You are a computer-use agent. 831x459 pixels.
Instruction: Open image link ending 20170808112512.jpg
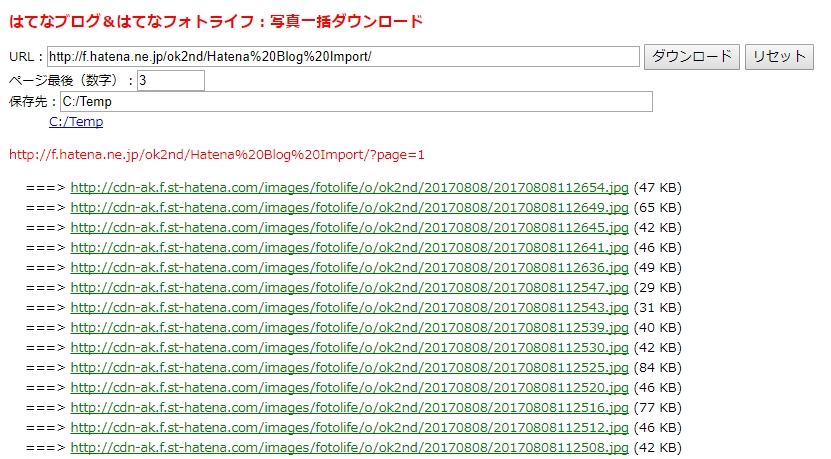click(x=349, y=428)
